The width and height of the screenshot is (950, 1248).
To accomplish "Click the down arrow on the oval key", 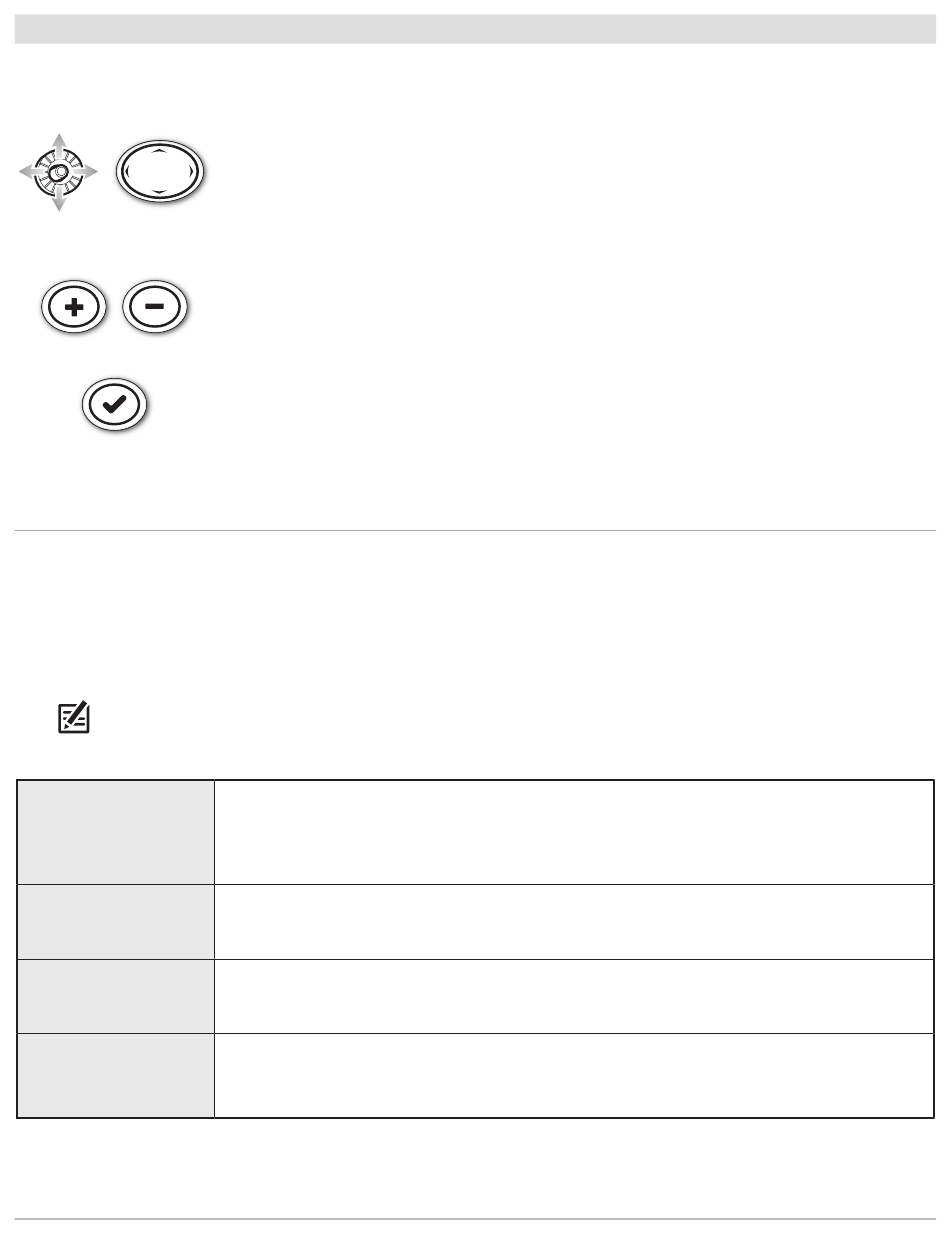I will click(161, 192).
